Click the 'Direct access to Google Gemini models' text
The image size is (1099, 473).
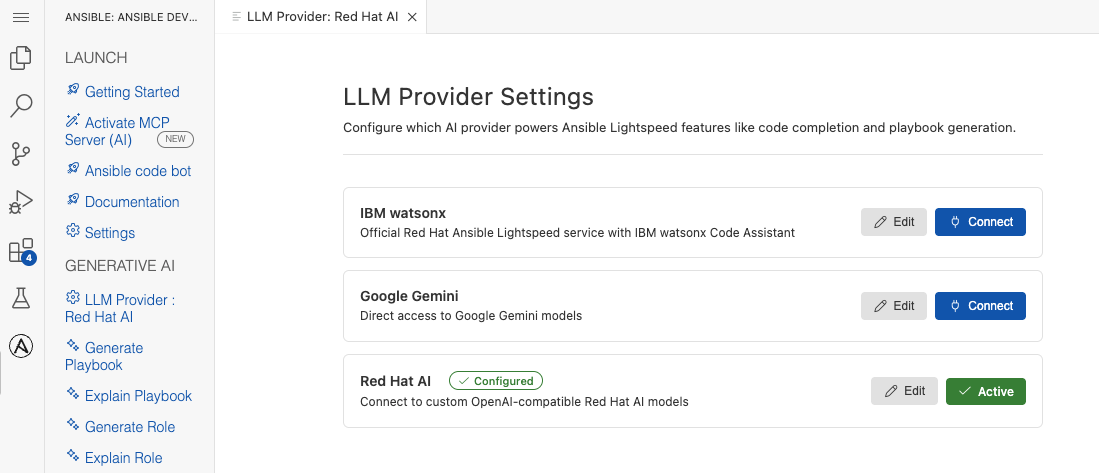pos(471,316)
